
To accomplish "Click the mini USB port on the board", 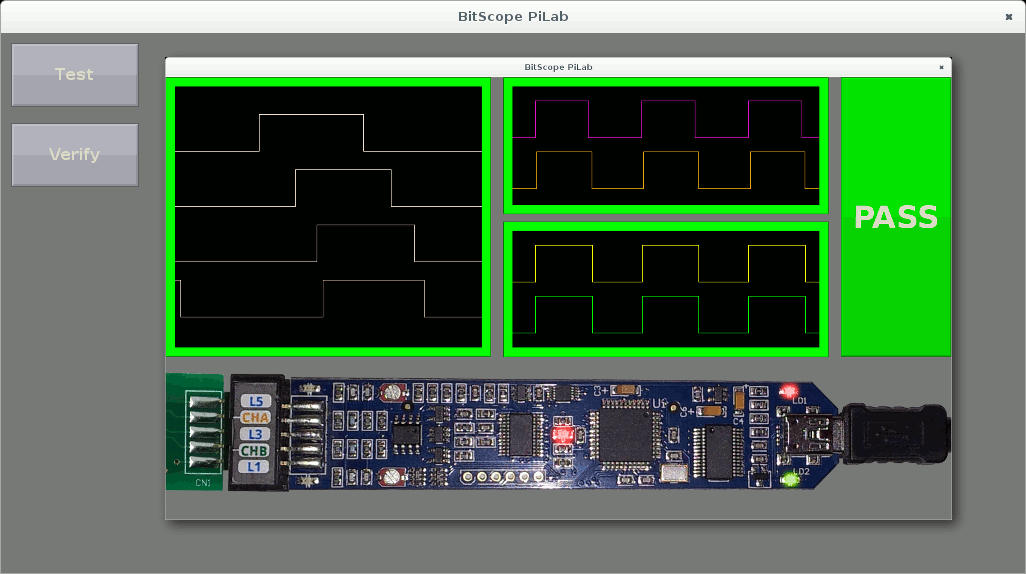I will tap(809, 435).
